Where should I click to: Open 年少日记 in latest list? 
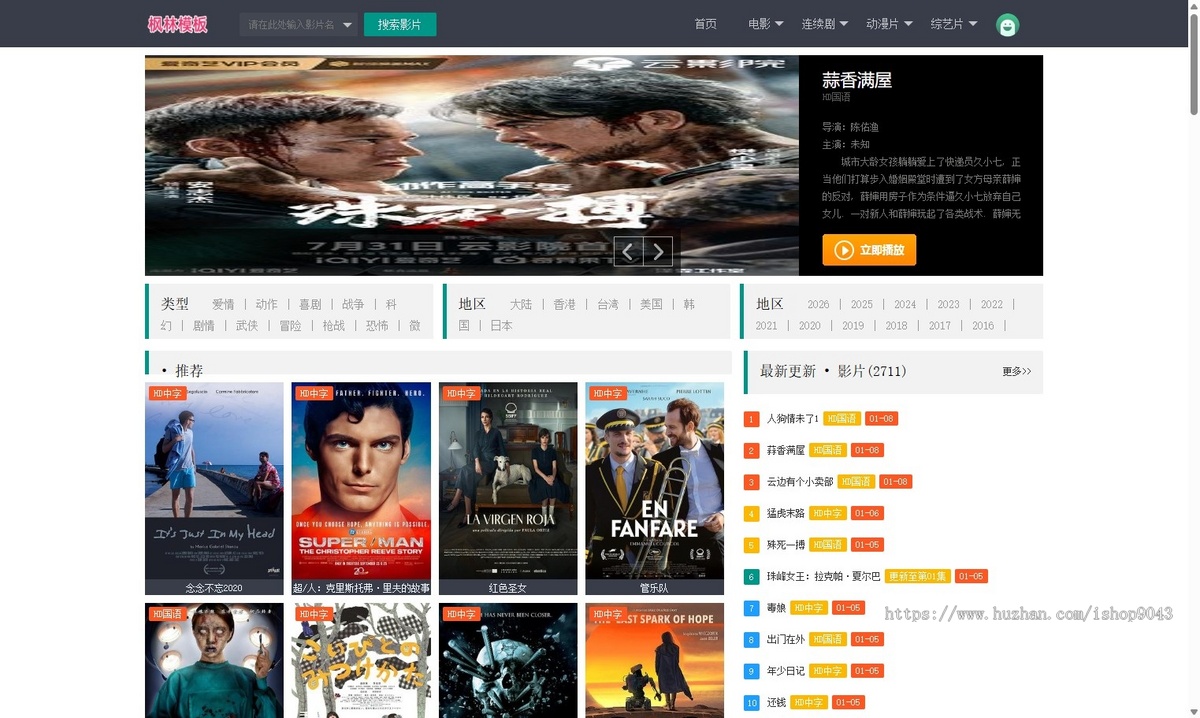785,671
